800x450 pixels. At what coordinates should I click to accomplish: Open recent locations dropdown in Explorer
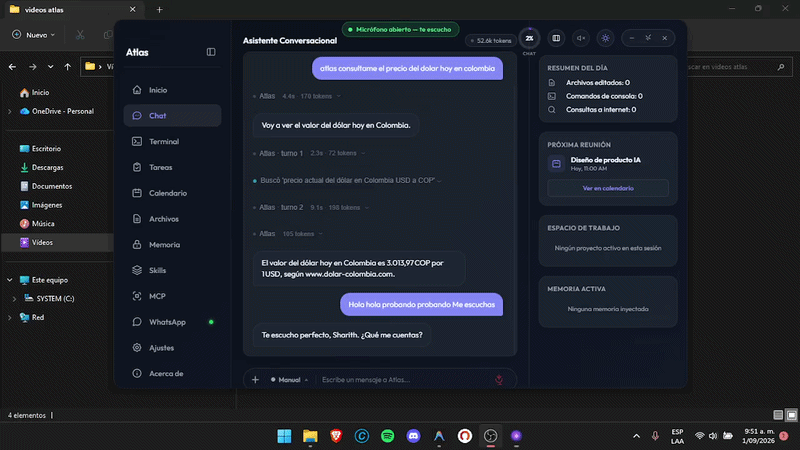(50, 67)
